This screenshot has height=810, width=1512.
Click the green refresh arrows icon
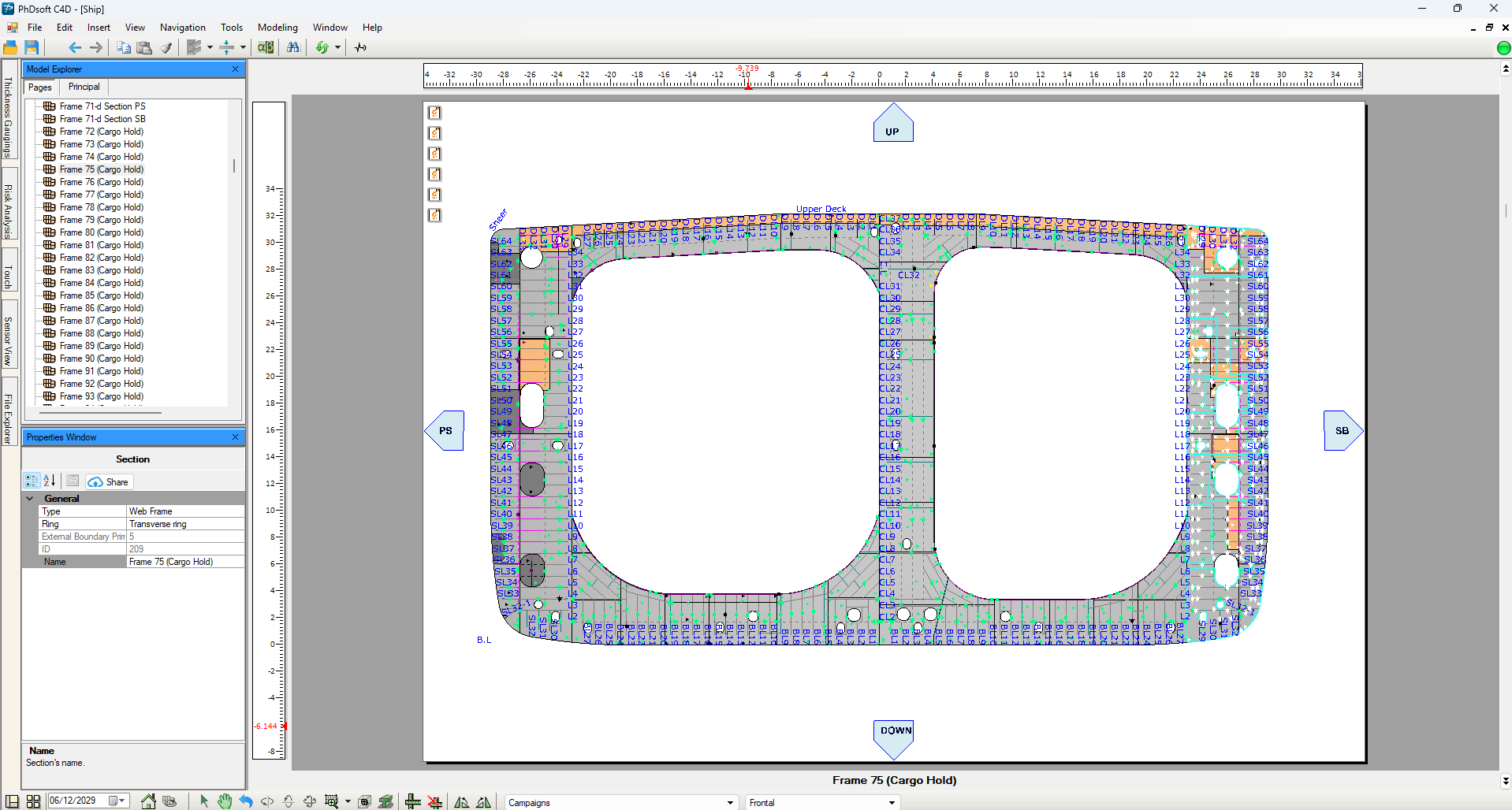coord(322,47)
